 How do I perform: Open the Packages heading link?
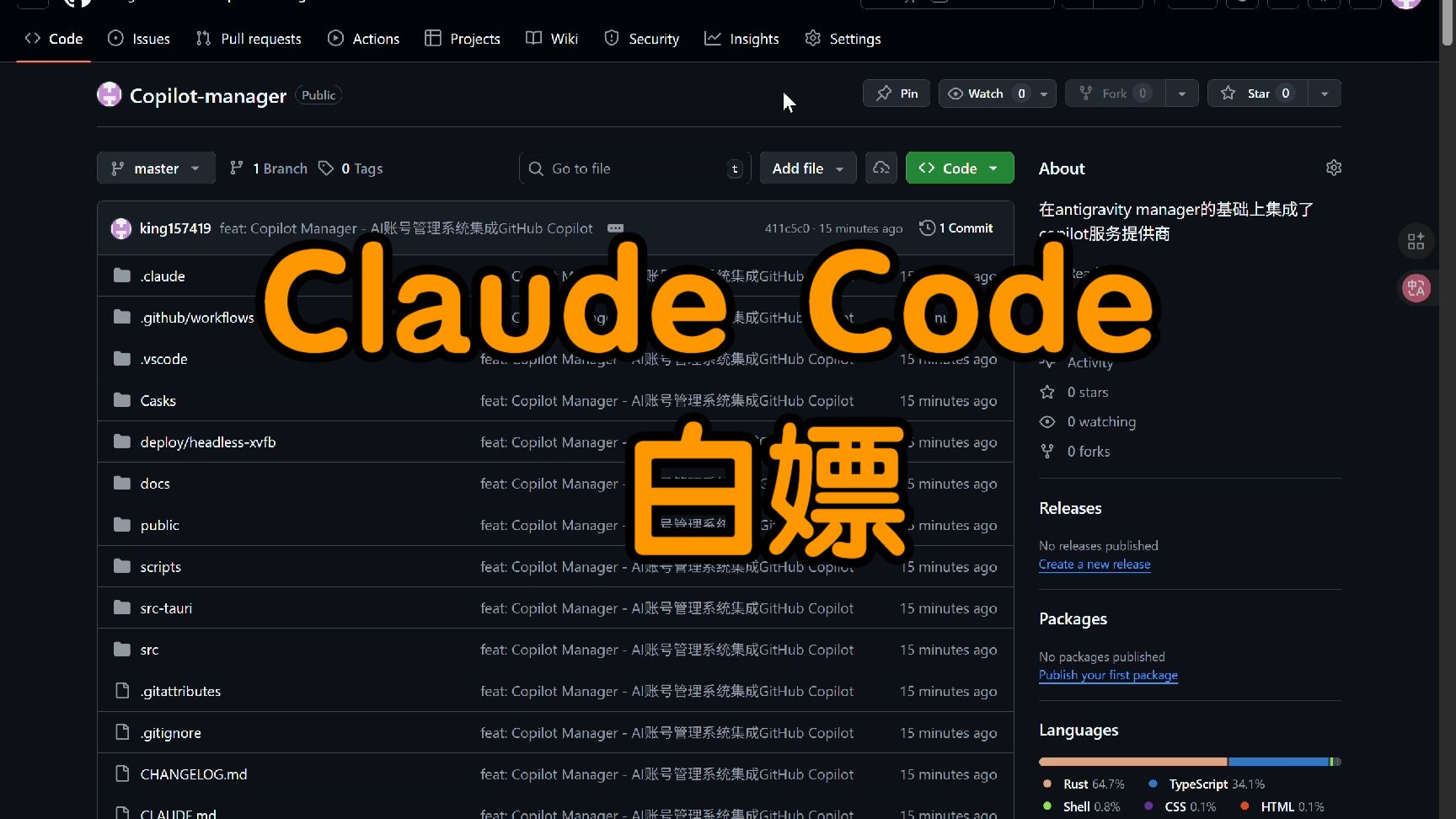pyautogui.click(x=1073, y=618)
